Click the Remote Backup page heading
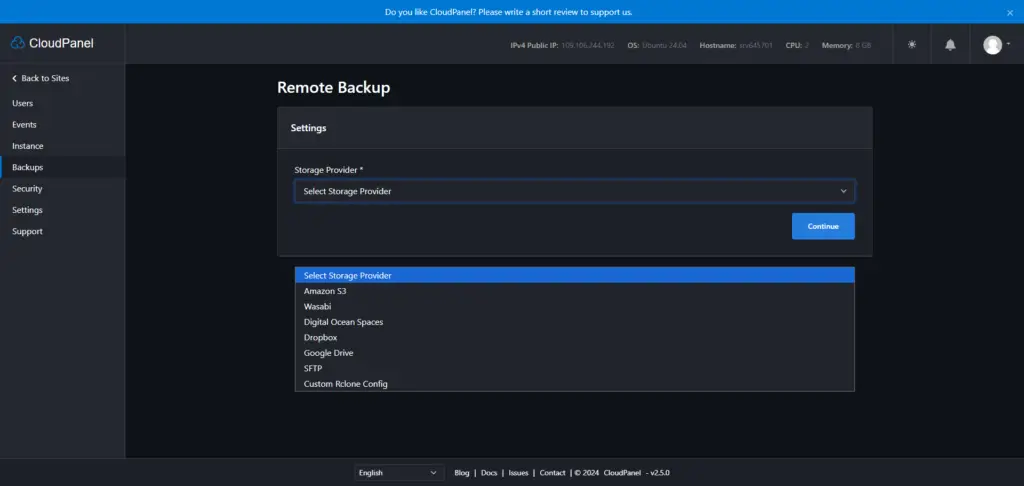This screenshot has width=1024, height=486. [x=334, y=88]
